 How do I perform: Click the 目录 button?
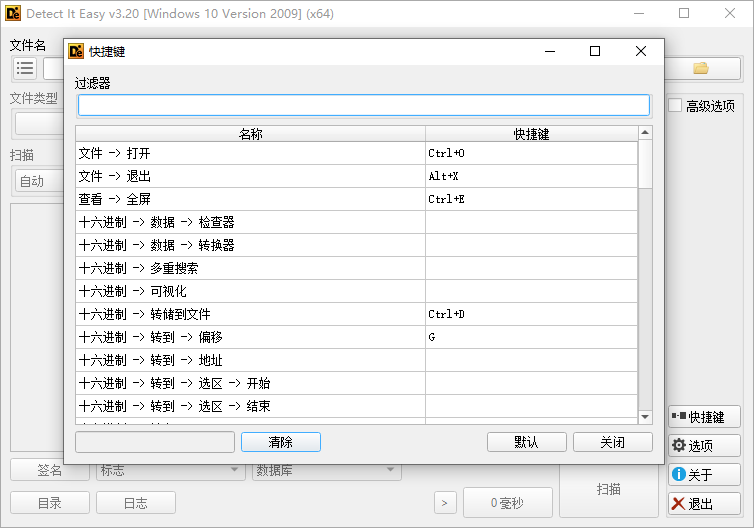click(x=50, y=503)
